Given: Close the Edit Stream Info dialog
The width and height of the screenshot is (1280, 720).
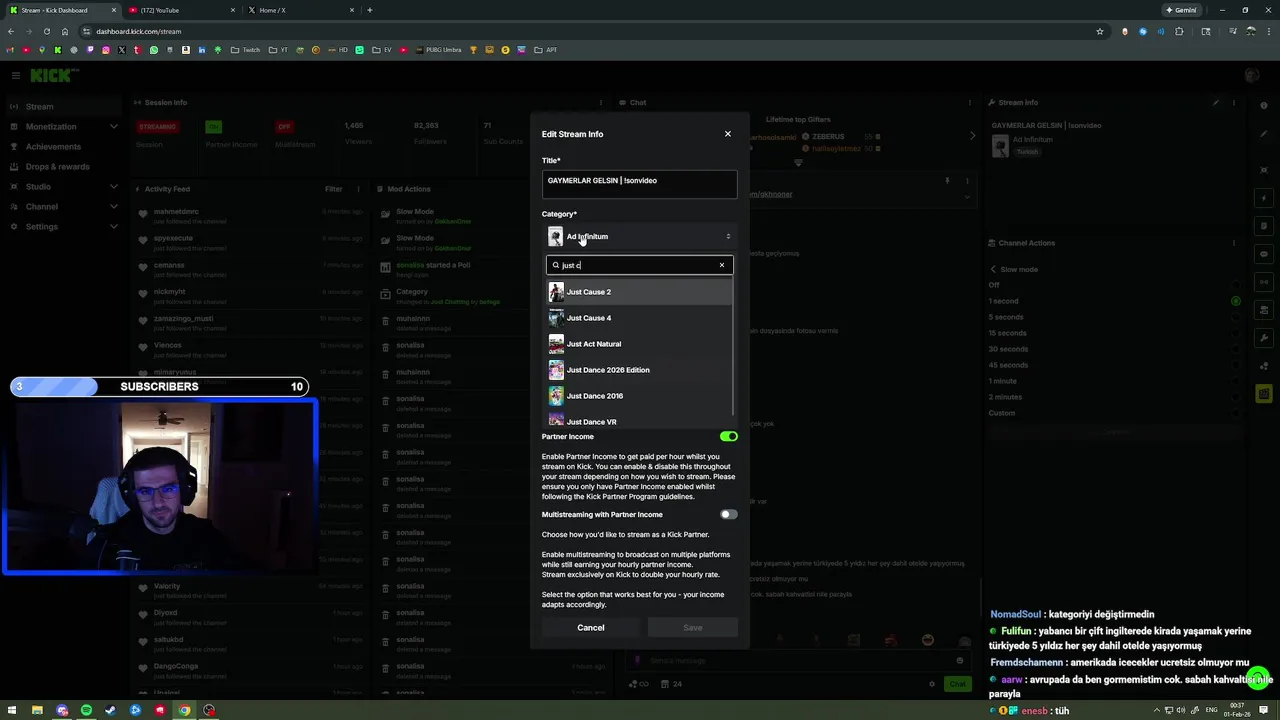Looking at the screenshot, I should point(728,134).
